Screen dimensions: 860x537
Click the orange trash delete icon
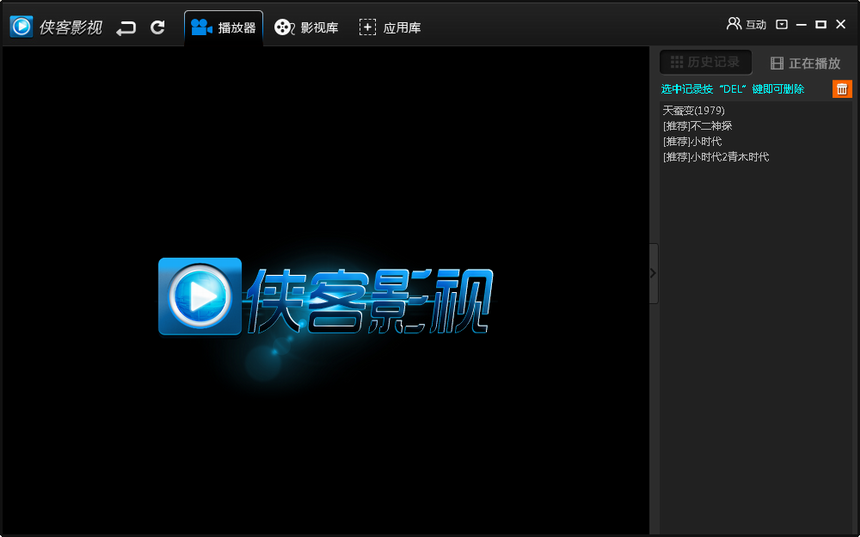pos(842,89)
